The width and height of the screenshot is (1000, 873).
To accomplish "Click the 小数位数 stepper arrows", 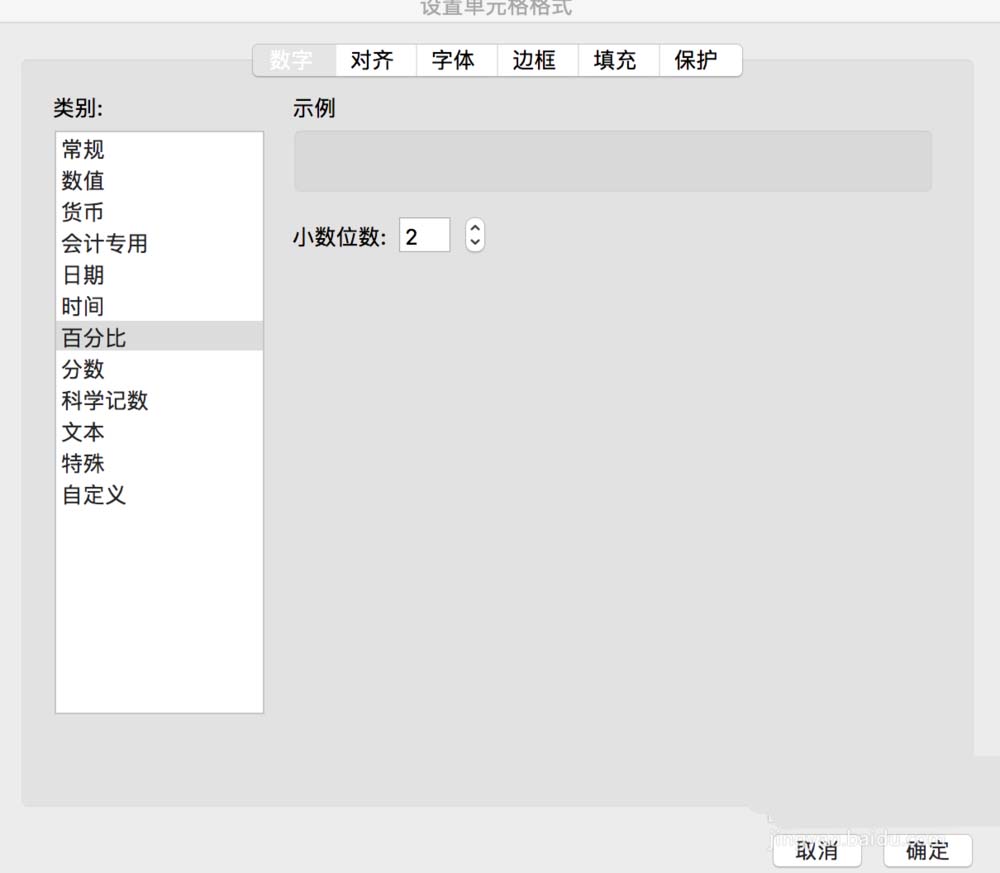I will 475,236.
